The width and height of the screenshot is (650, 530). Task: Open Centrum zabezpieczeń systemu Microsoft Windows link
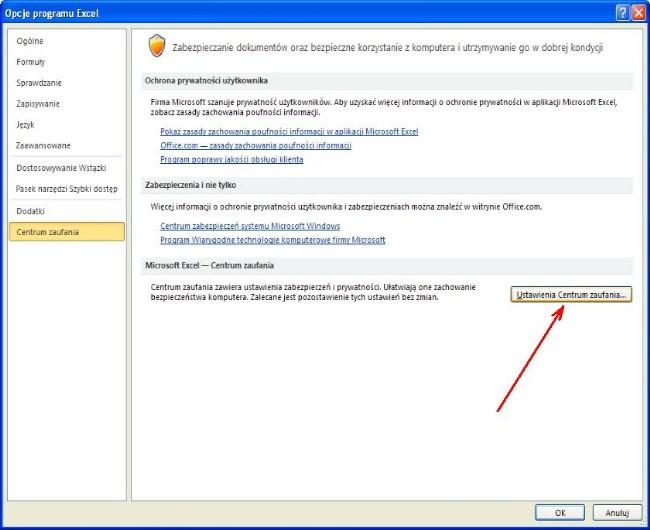coord(250,226)
